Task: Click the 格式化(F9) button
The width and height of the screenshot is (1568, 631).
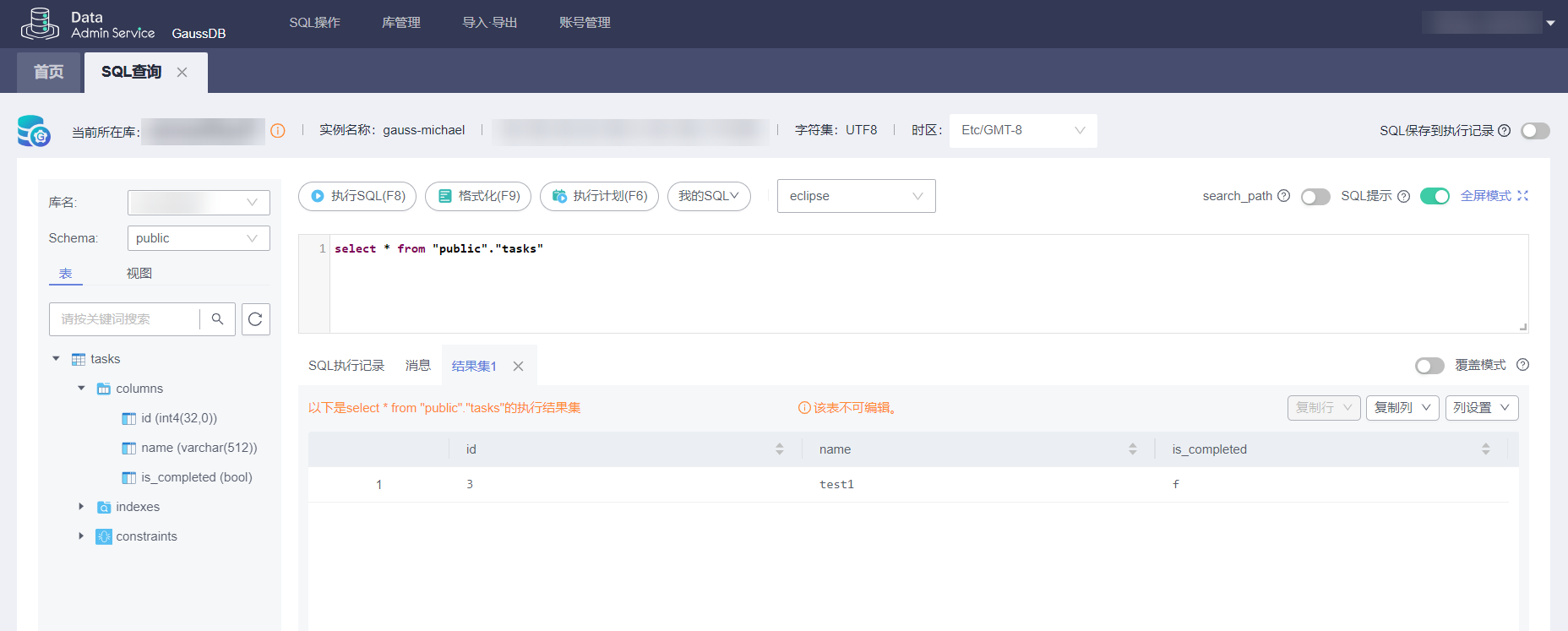Action: (478, 196)
